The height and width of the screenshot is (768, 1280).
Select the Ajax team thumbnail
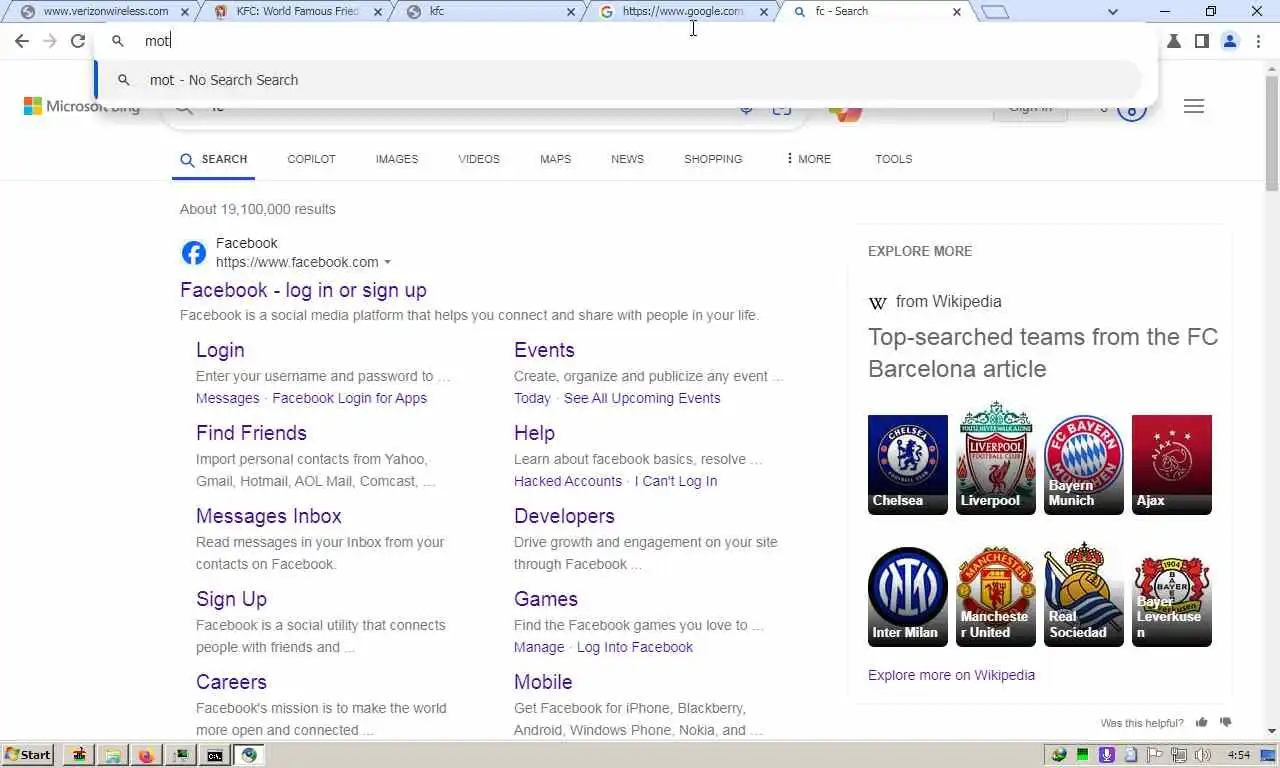pyautogui.click(x=1172, y=465)
